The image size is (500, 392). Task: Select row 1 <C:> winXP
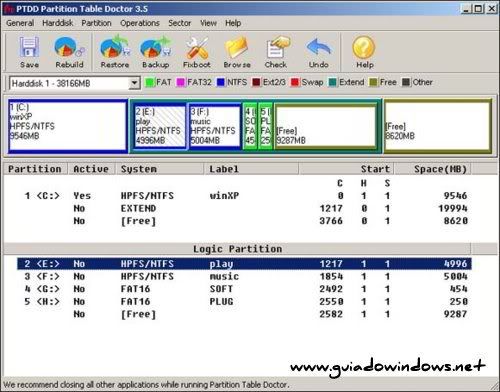(244, 196)
